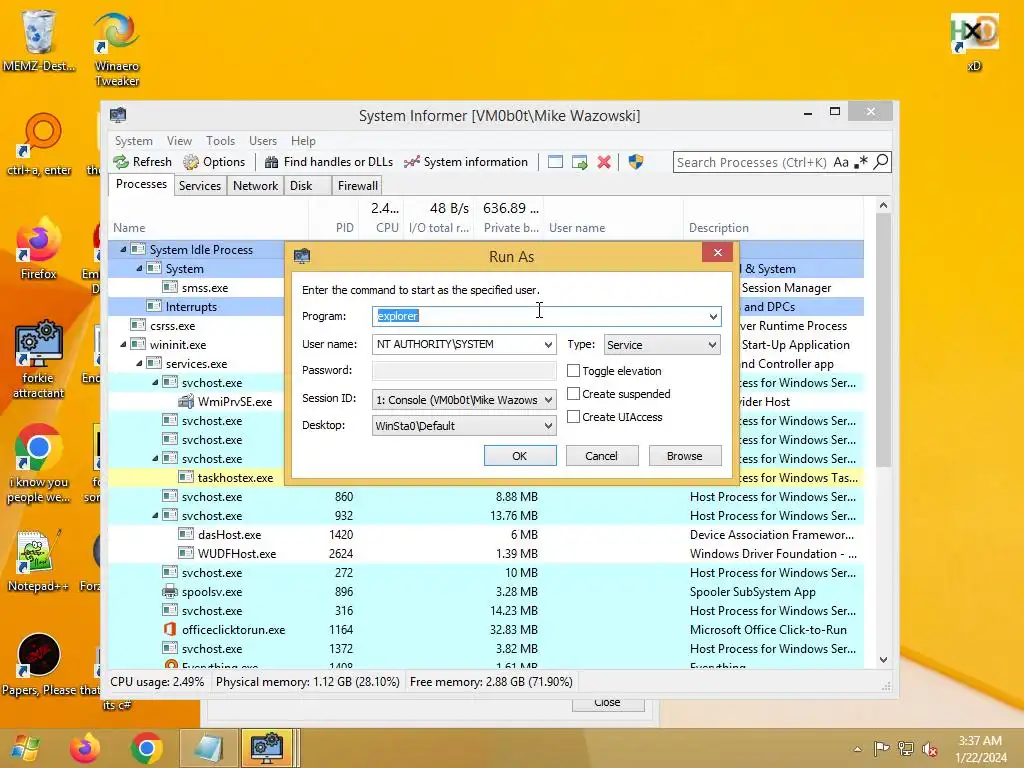The image size is (1024, 768).
Task: Open Firefox desktop shortcut
Action: (x=39, y=249)
